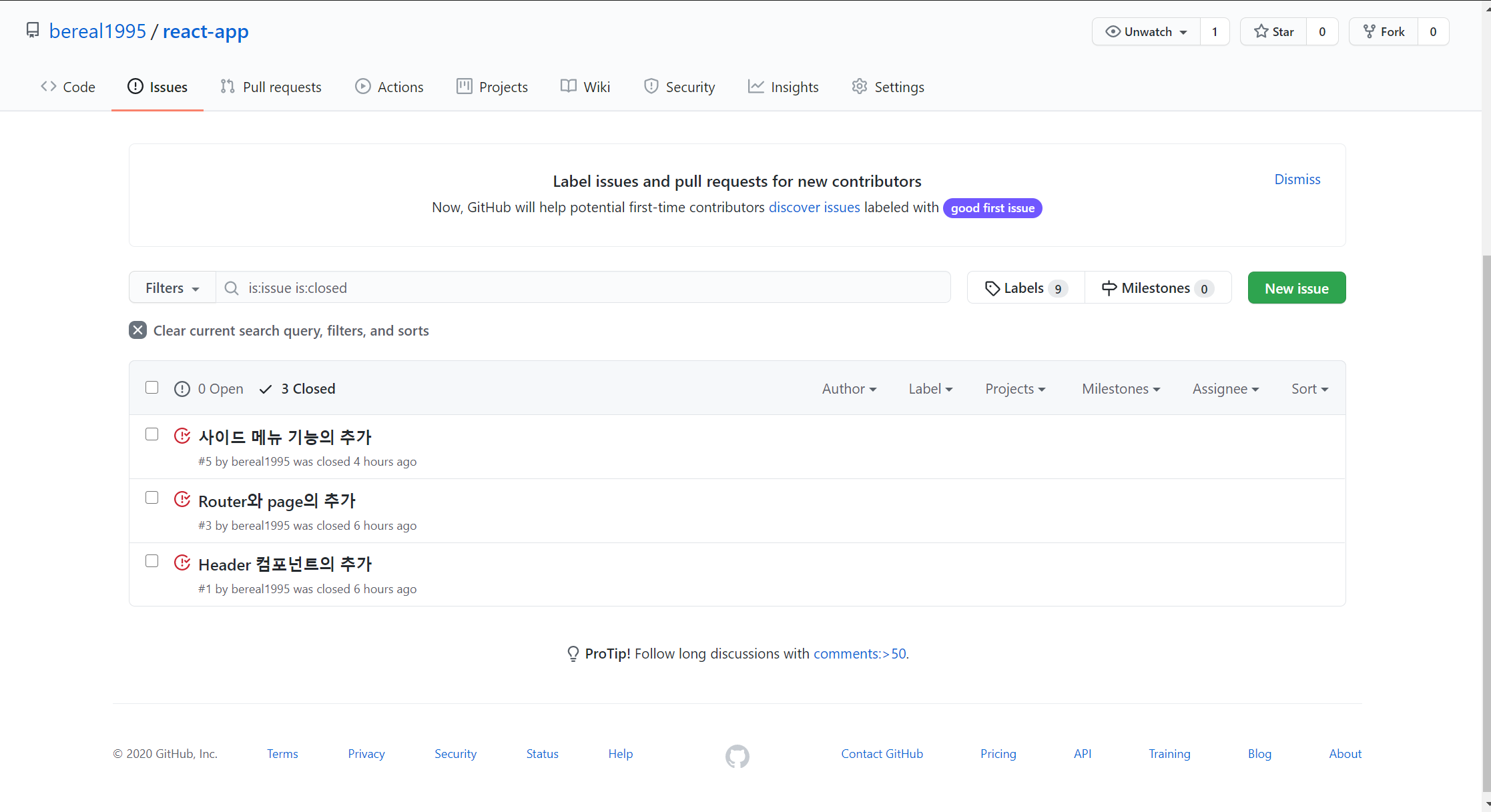Open the Filters dropdown

[x=172, y=288]
